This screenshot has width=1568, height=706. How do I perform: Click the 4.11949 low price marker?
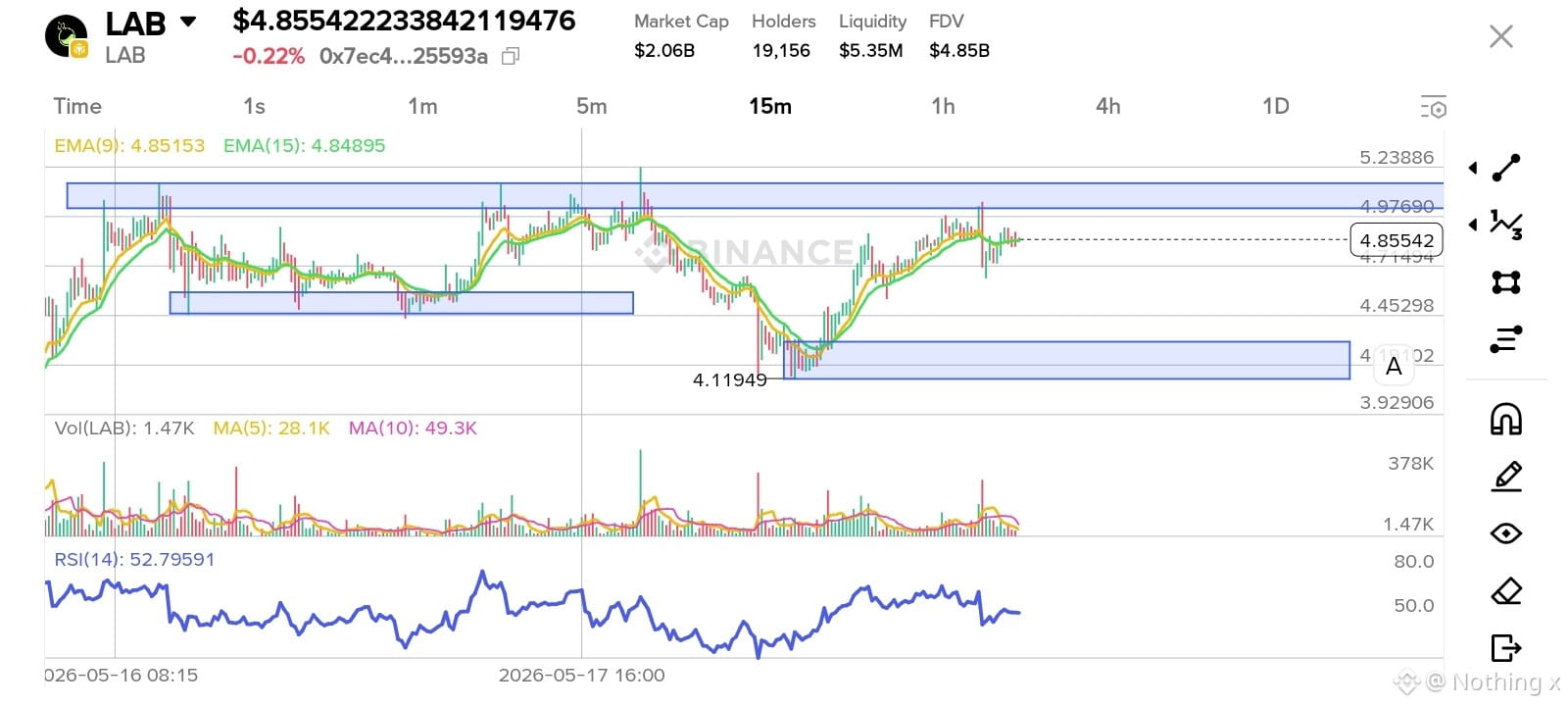click(730, 379)
